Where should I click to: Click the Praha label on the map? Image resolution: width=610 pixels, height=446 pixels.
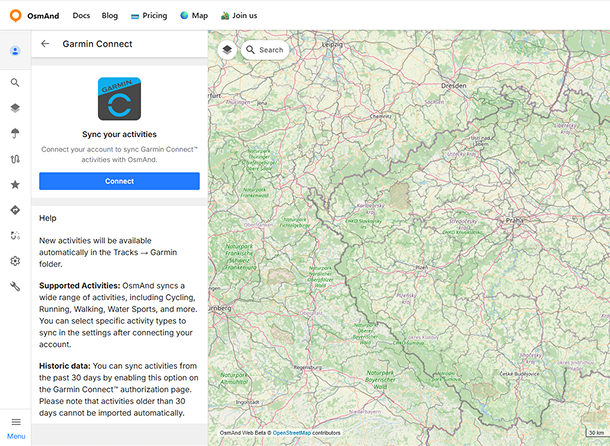[x=514, y=221]
